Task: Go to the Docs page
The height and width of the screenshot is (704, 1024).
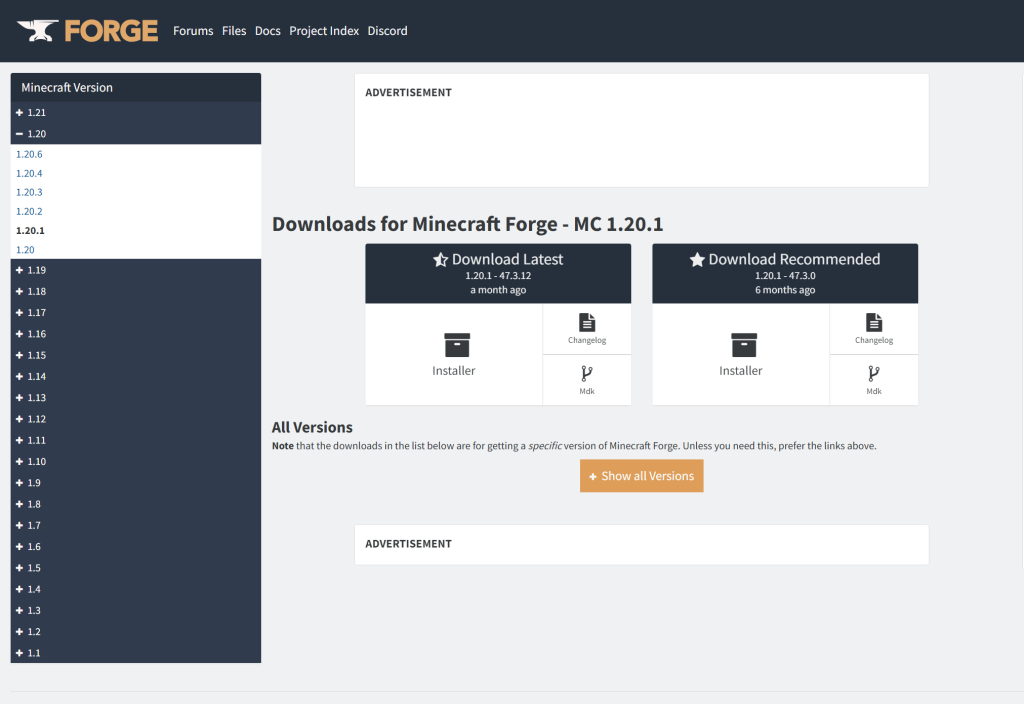Action: [x=267, y=31]
